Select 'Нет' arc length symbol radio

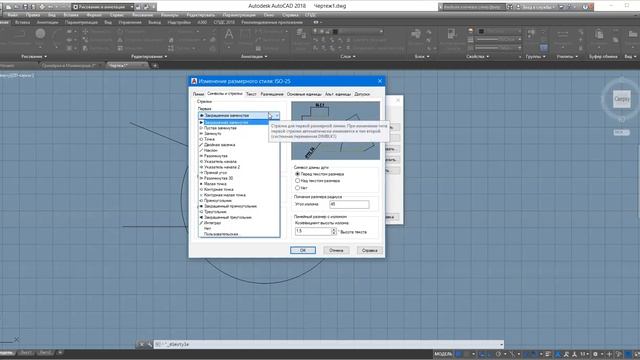coord(298,188)
